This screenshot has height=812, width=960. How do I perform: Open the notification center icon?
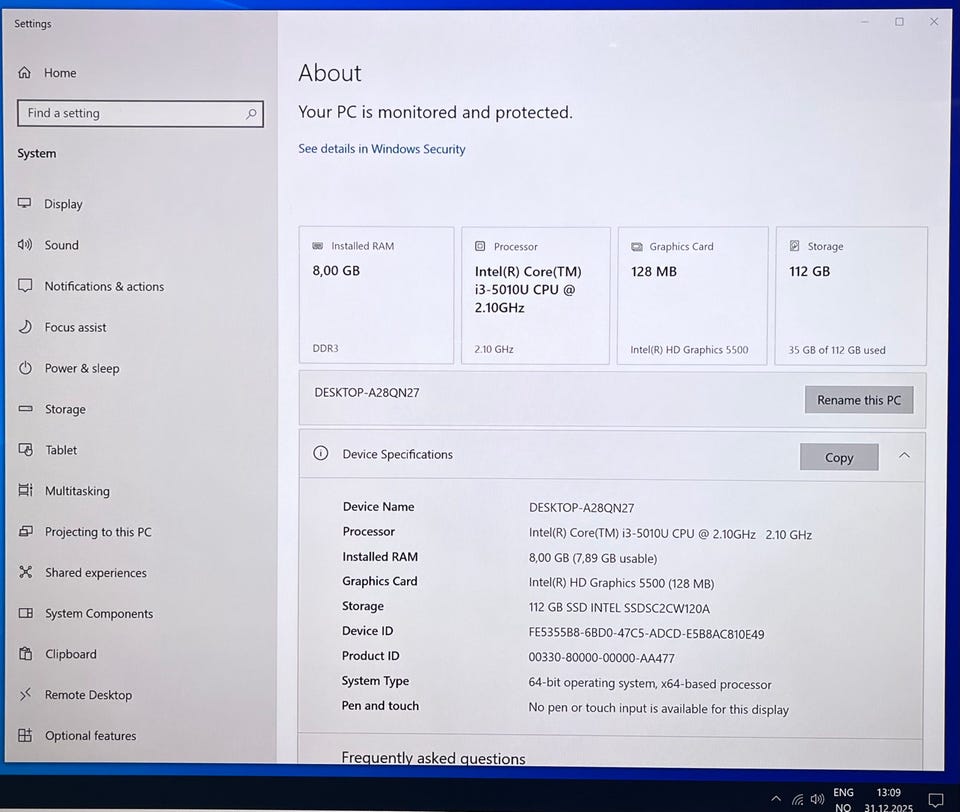936,800
